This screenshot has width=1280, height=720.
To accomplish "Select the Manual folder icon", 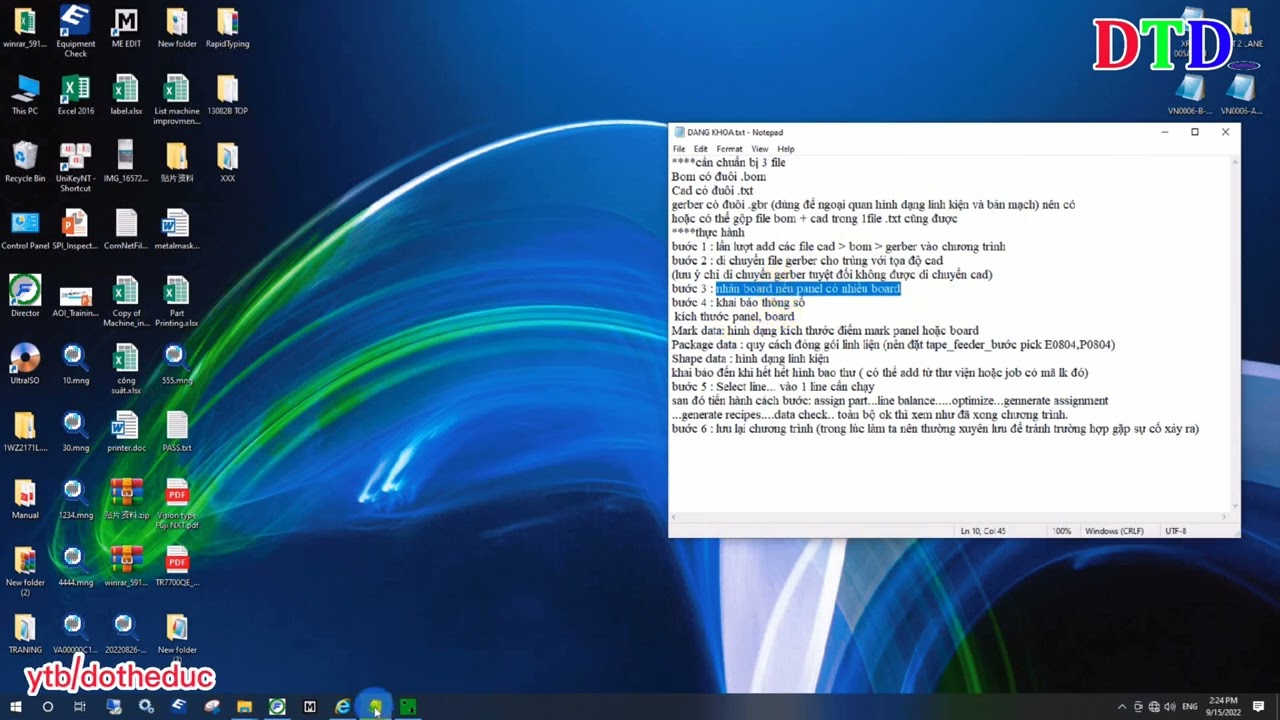I will coord(25,499).
